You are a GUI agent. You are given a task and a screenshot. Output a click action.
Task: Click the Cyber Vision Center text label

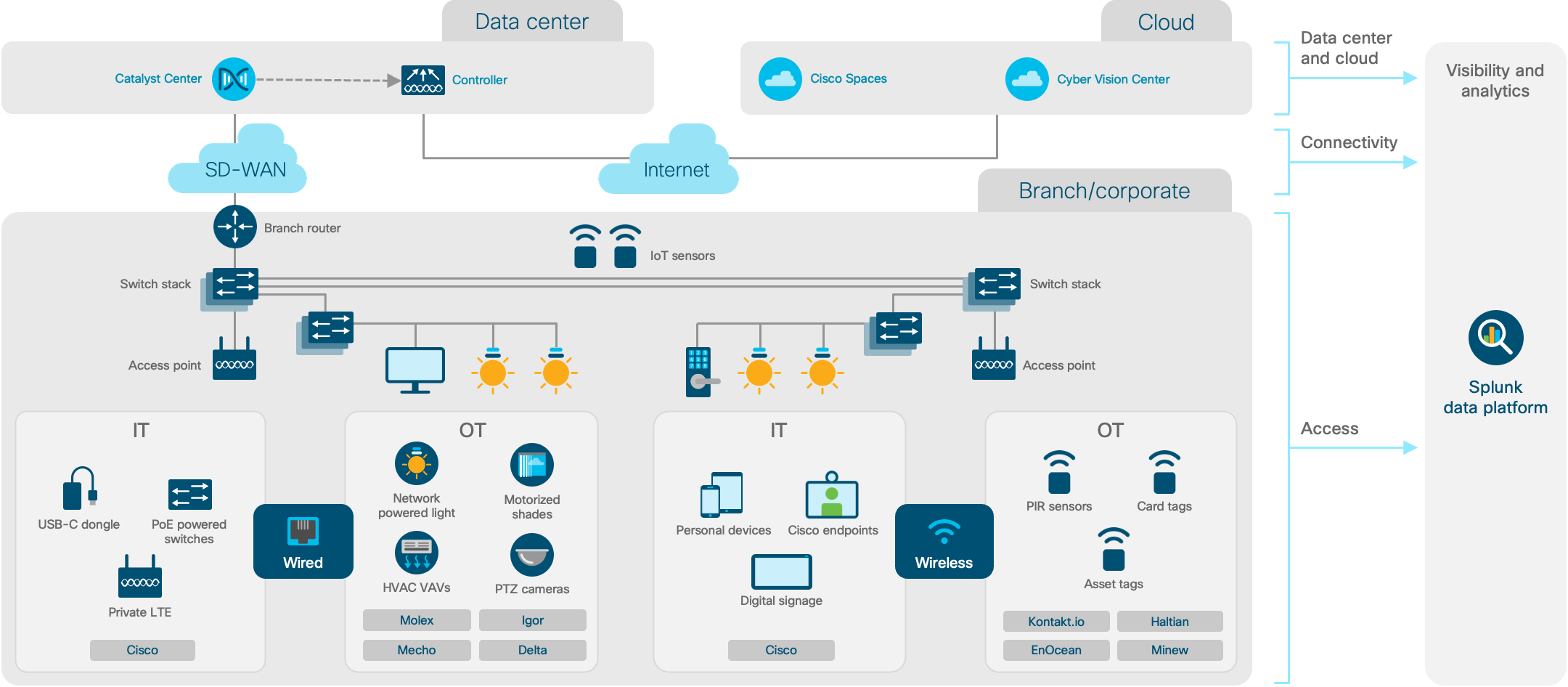1114,79
